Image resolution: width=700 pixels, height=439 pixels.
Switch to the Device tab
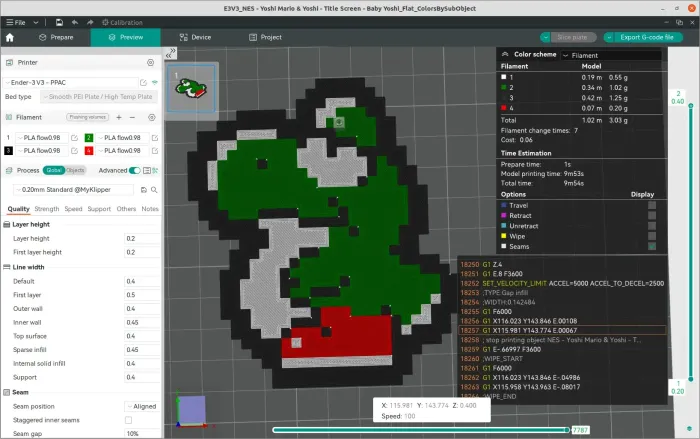point(196,38)
